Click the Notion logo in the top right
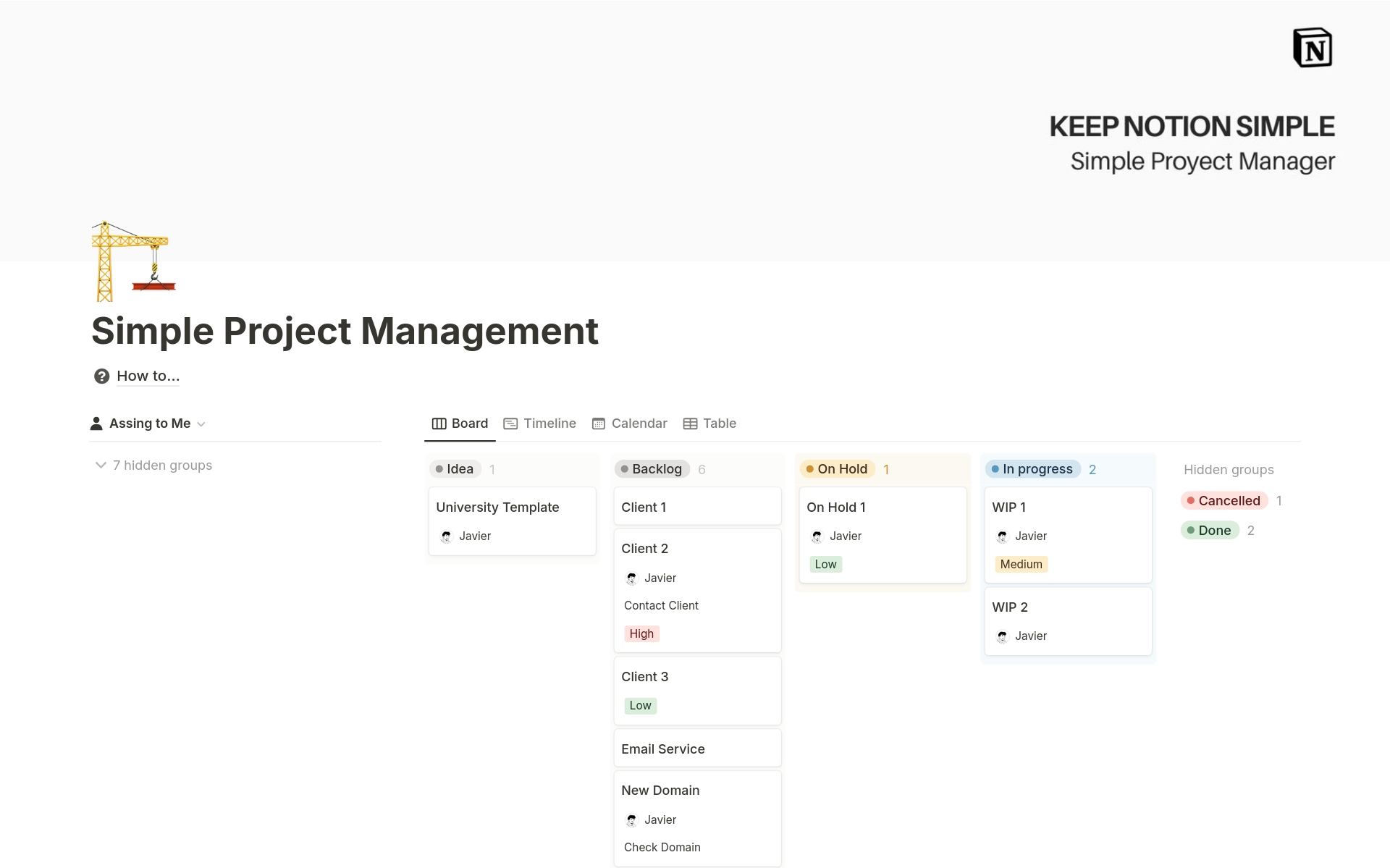Image resolution: width=1390 pixels, height=868 pixels. [x=1313, y=46]
